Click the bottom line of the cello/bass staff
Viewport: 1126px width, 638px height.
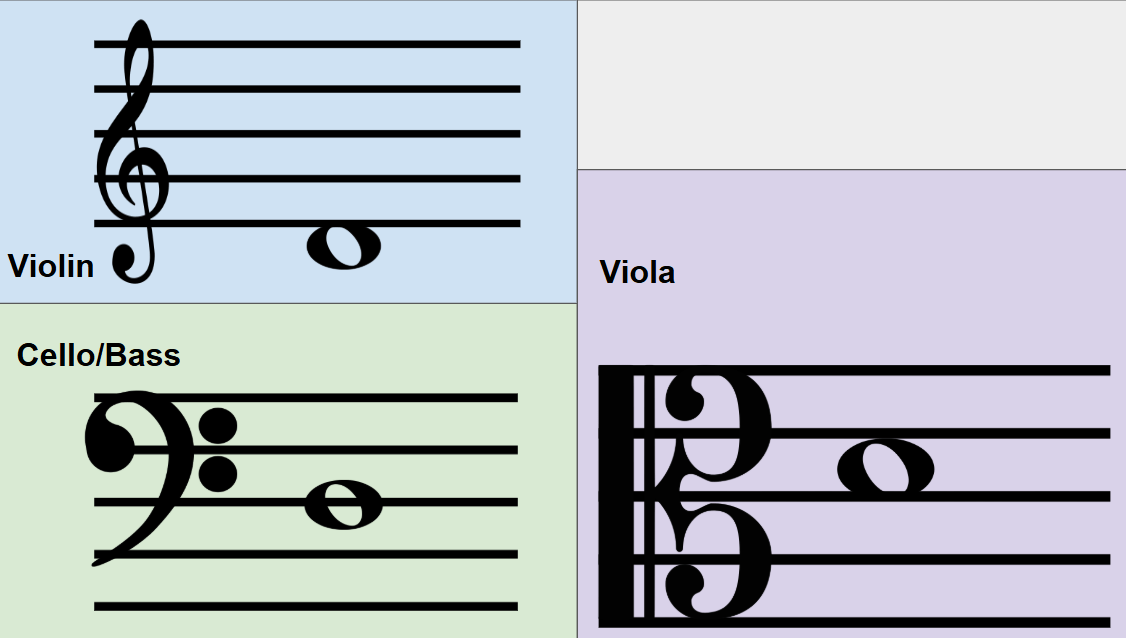306,606
